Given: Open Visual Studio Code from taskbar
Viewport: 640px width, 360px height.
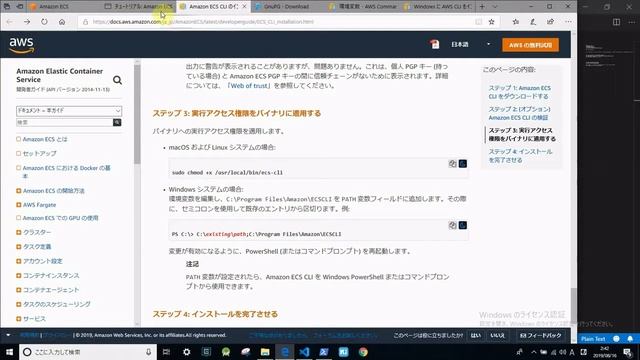Looking at the screenshot, I should click(304, 351).
